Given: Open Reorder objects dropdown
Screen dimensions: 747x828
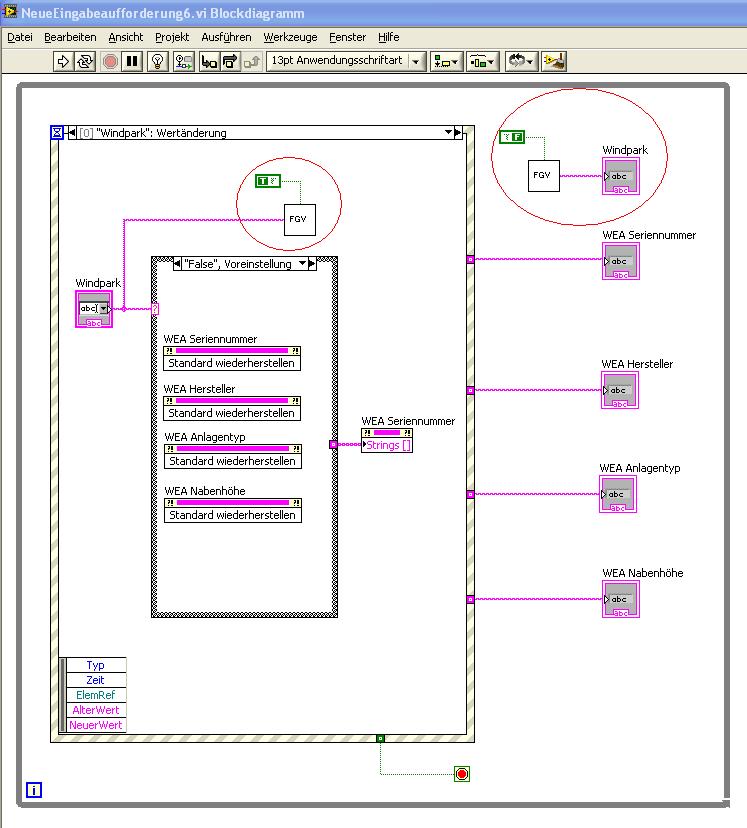Looking at the screenshot, I should point(521,61).
